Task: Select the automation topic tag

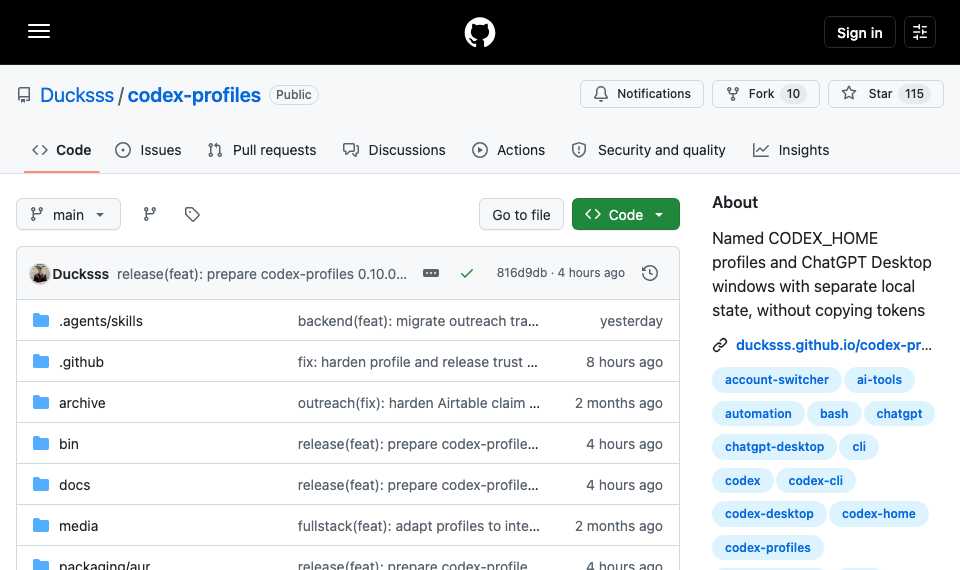Action: 758,414
